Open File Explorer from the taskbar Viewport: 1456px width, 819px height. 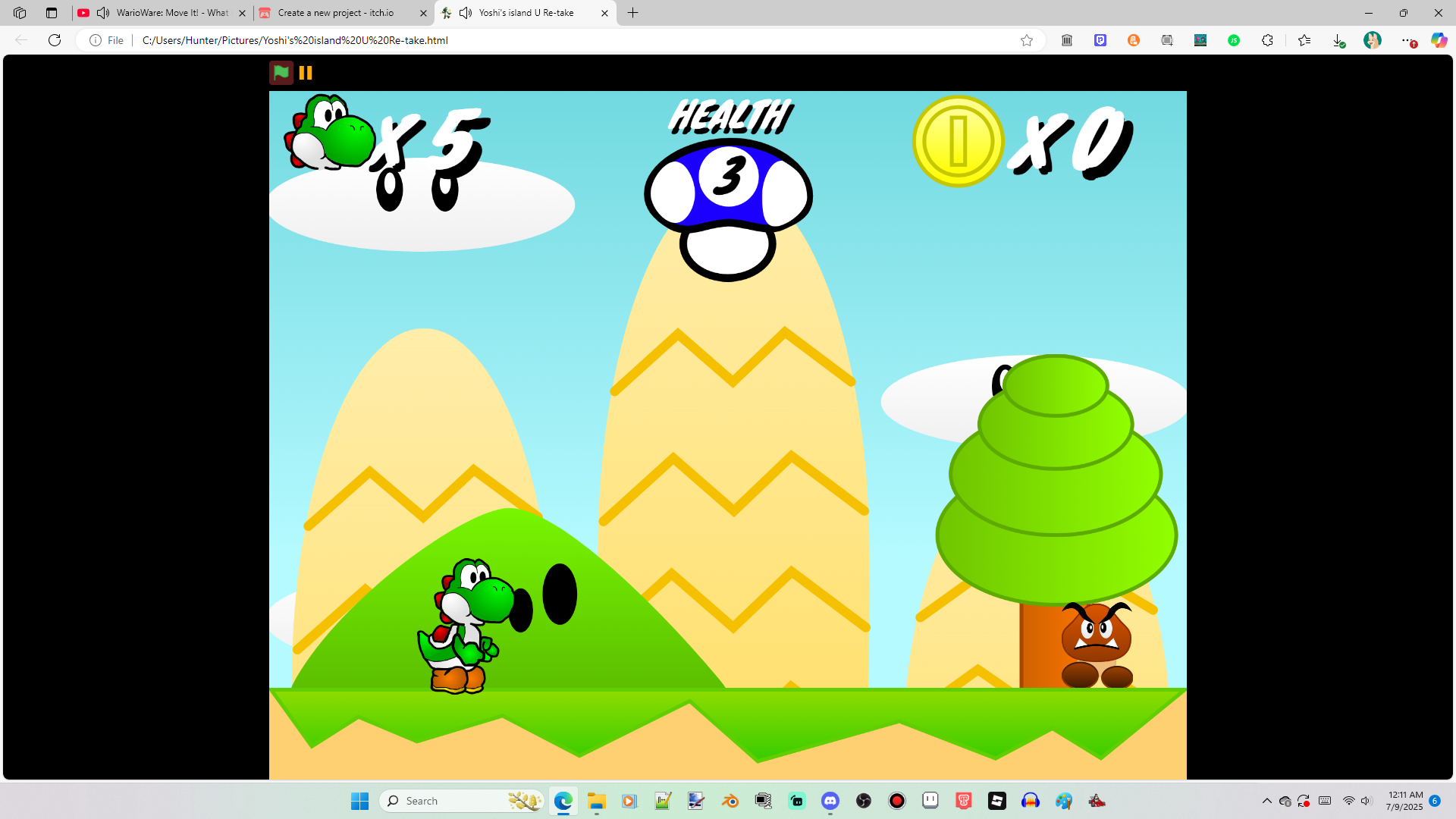pyautogui.click(x=596, y=801)
